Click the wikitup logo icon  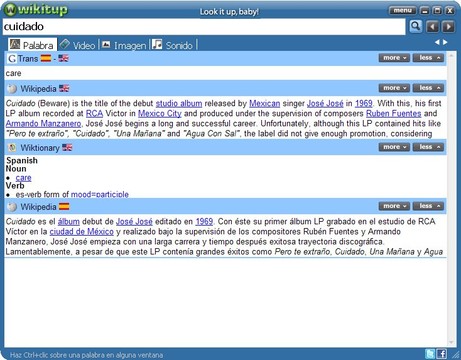pos(10,9)
